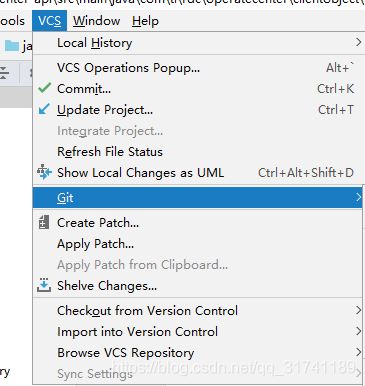Click the Create Patch icon
365x386 pixels.
click(44, 222)
